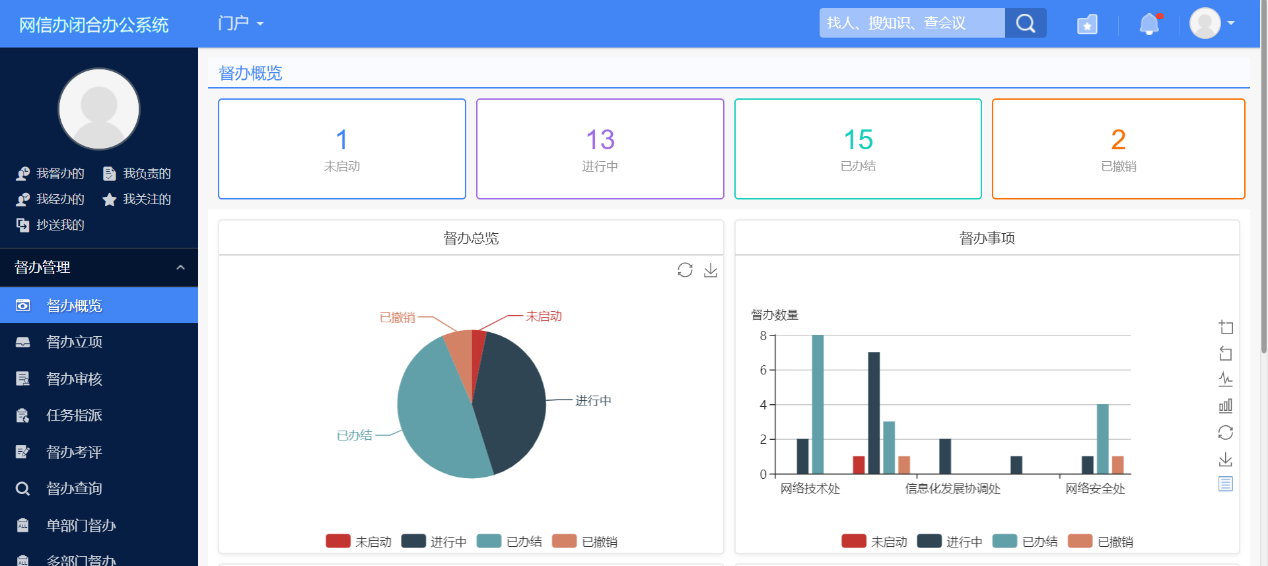Click the 督办考评 edit icon
The width and height of the screenshot is (1268, 566).
pos(23,452)
